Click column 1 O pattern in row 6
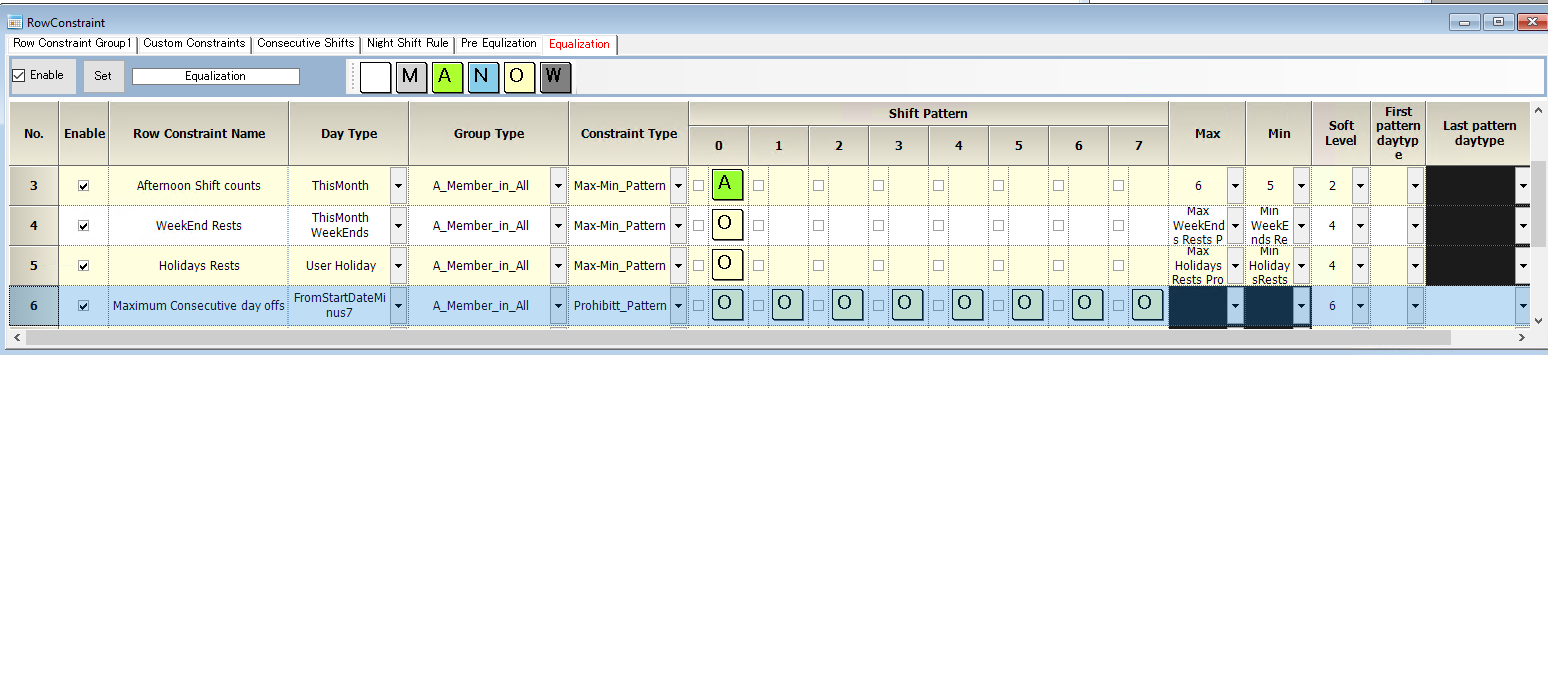 [x=788, y=304]
